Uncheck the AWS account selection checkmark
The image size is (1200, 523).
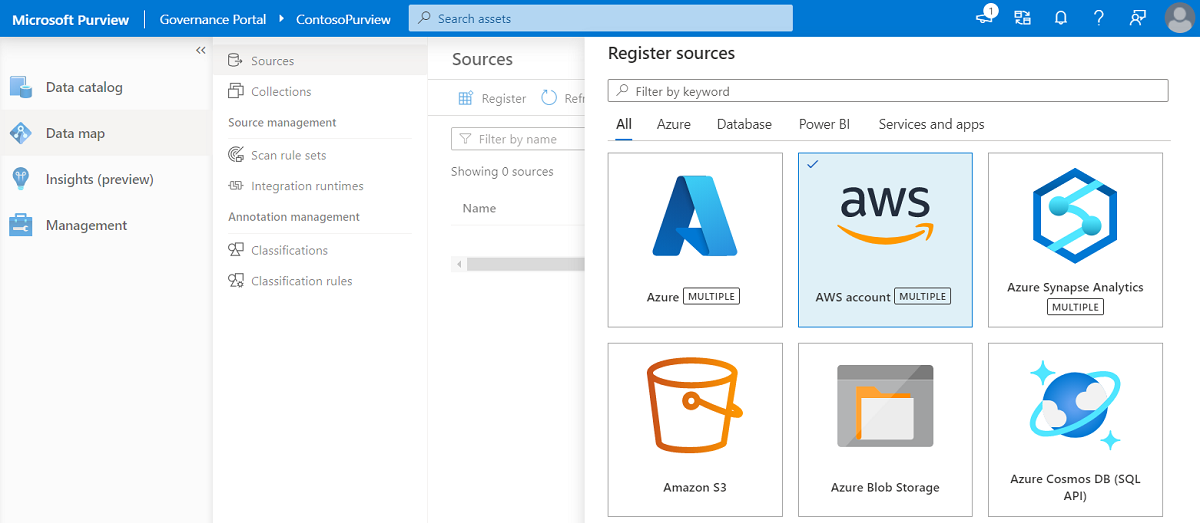(x=812, y=164)
